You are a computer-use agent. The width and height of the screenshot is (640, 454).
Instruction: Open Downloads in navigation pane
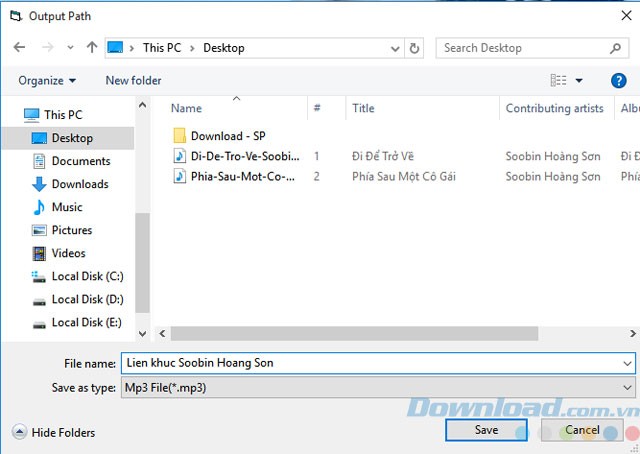80,184
